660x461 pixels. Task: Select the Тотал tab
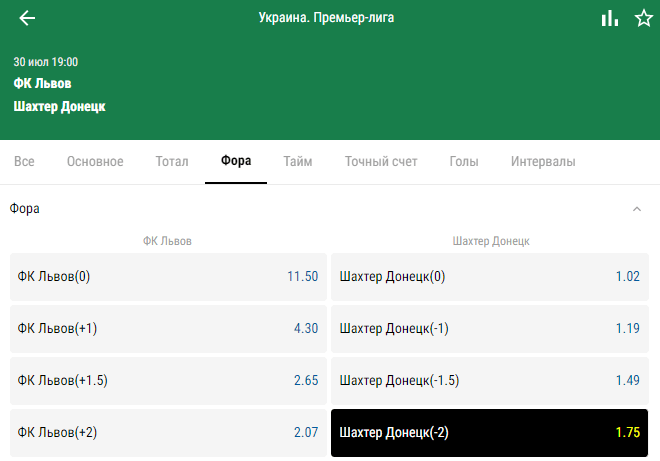172,161
